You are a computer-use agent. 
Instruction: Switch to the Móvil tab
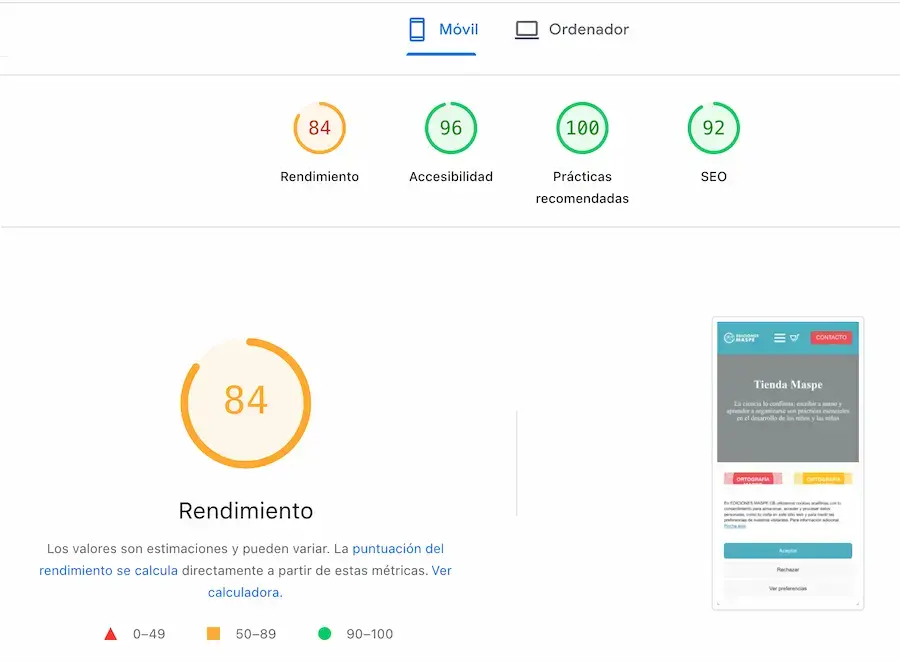(x=443, y=30)
